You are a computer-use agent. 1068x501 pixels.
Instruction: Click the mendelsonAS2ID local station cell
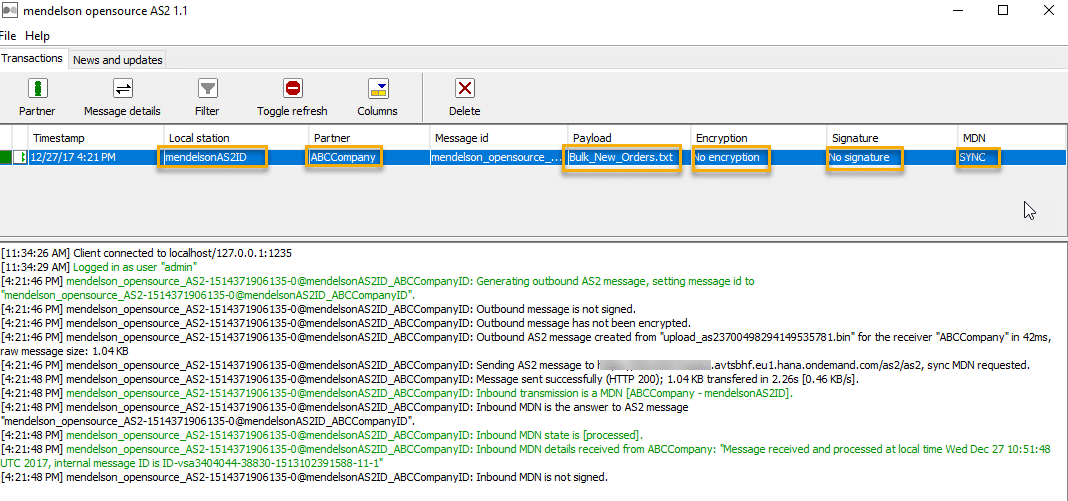pyautogui.click(x=211, y=158)
